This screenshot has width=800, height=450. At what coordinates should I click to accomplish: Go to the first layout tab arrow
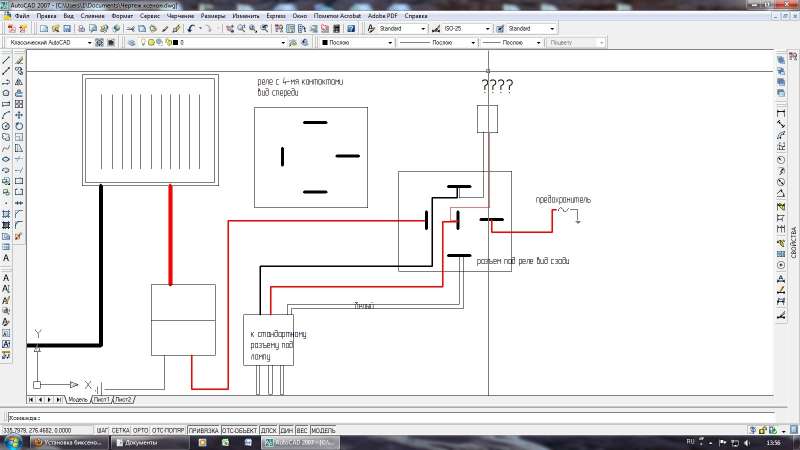pos(31,399)
